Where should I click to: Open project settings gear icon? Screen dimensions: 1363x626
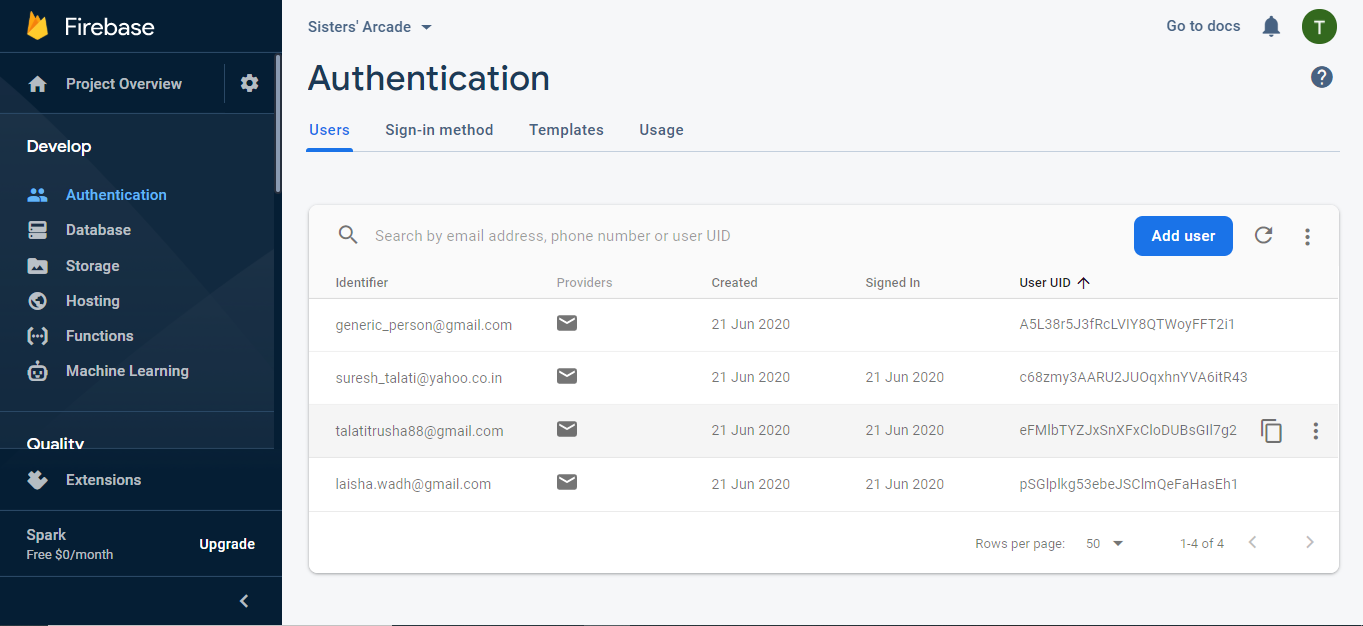point(250,84)
